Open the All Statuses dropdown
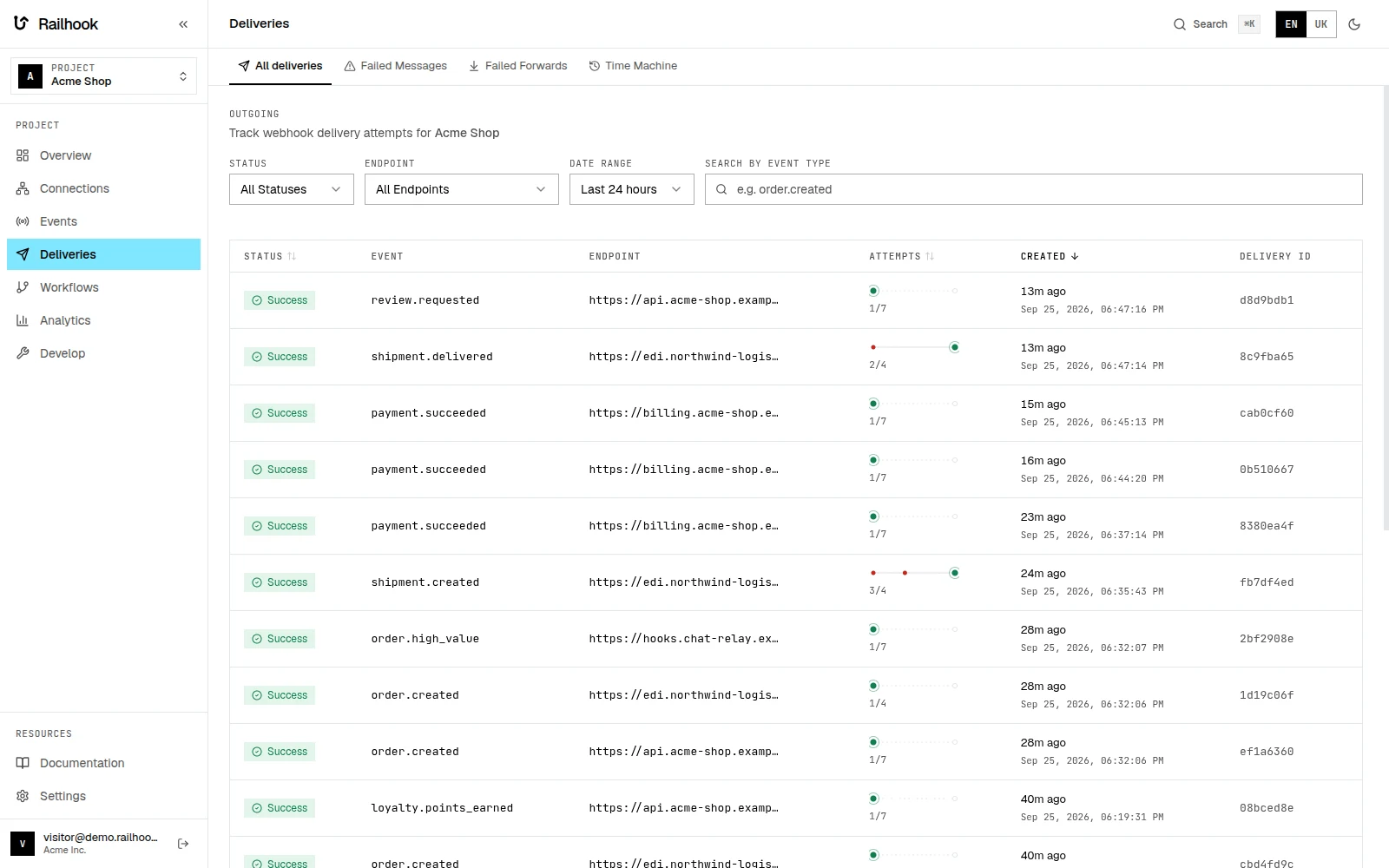 point(292,189)
